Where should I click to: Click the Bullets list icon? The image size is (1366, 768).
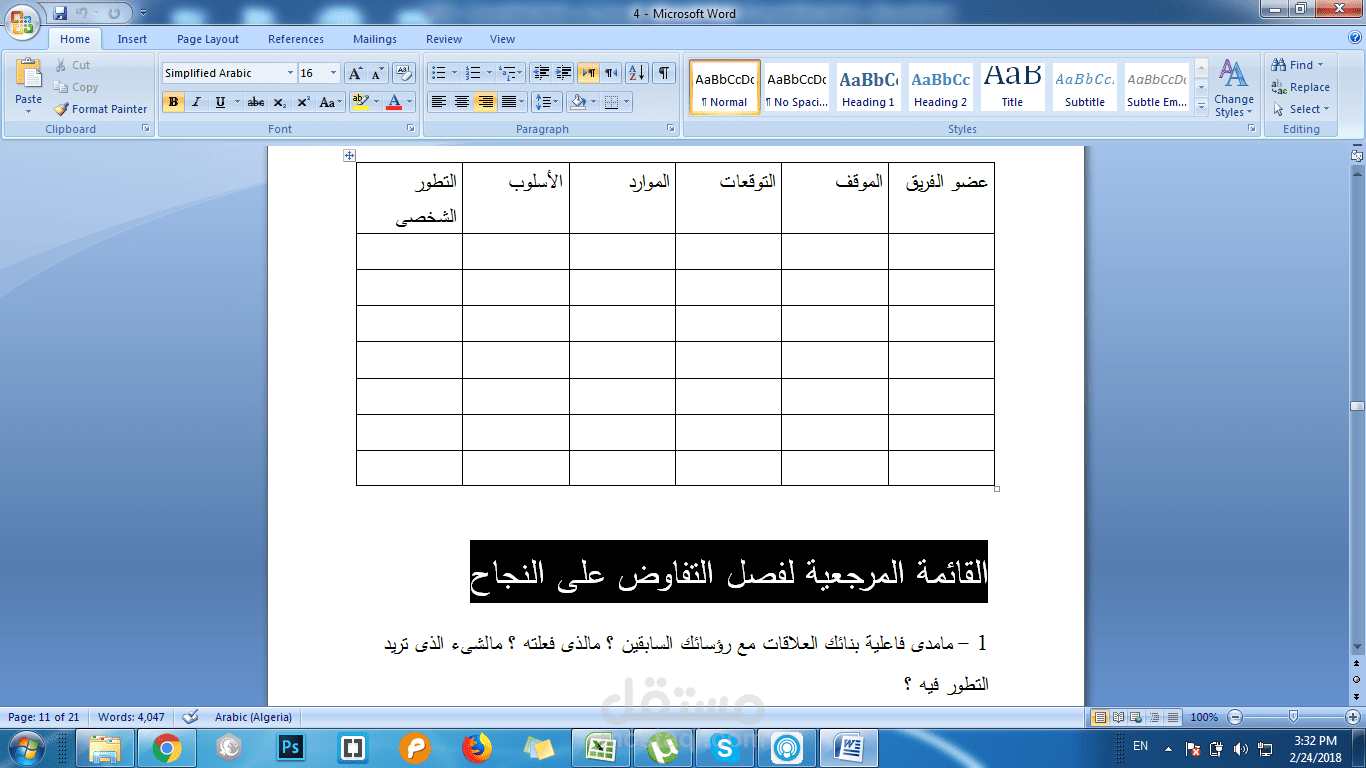(437, 73)
